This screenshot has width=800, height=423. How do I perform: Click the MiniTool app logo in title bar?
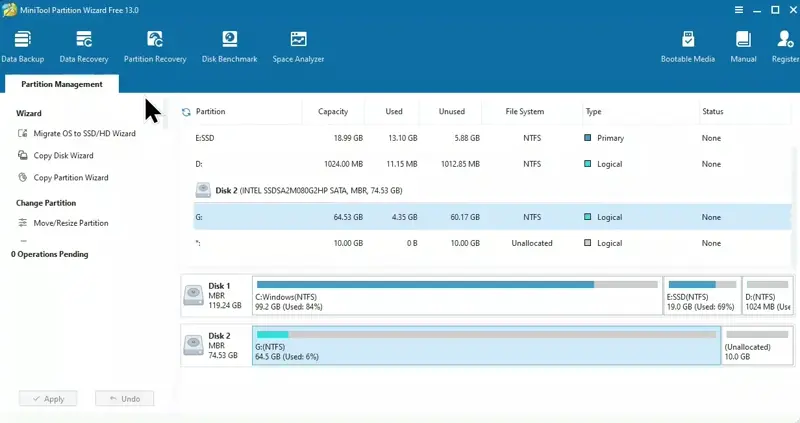[9, 10]
